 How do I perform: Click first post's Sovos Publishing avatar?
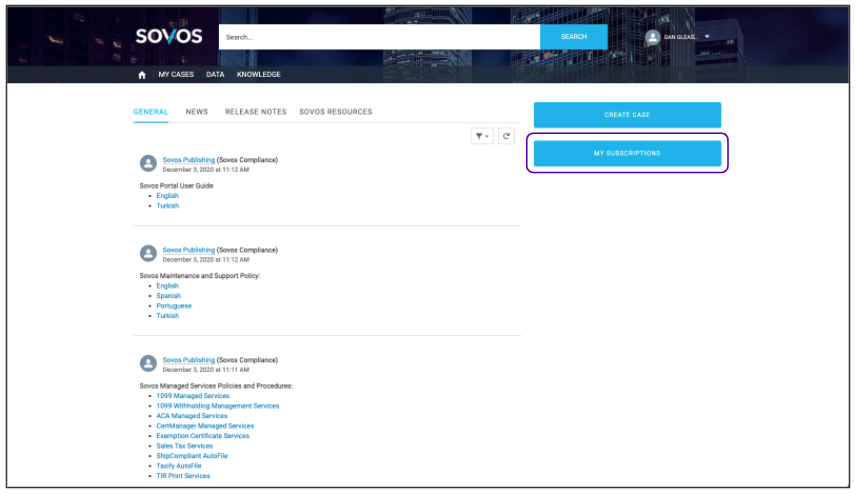point(148,163)
